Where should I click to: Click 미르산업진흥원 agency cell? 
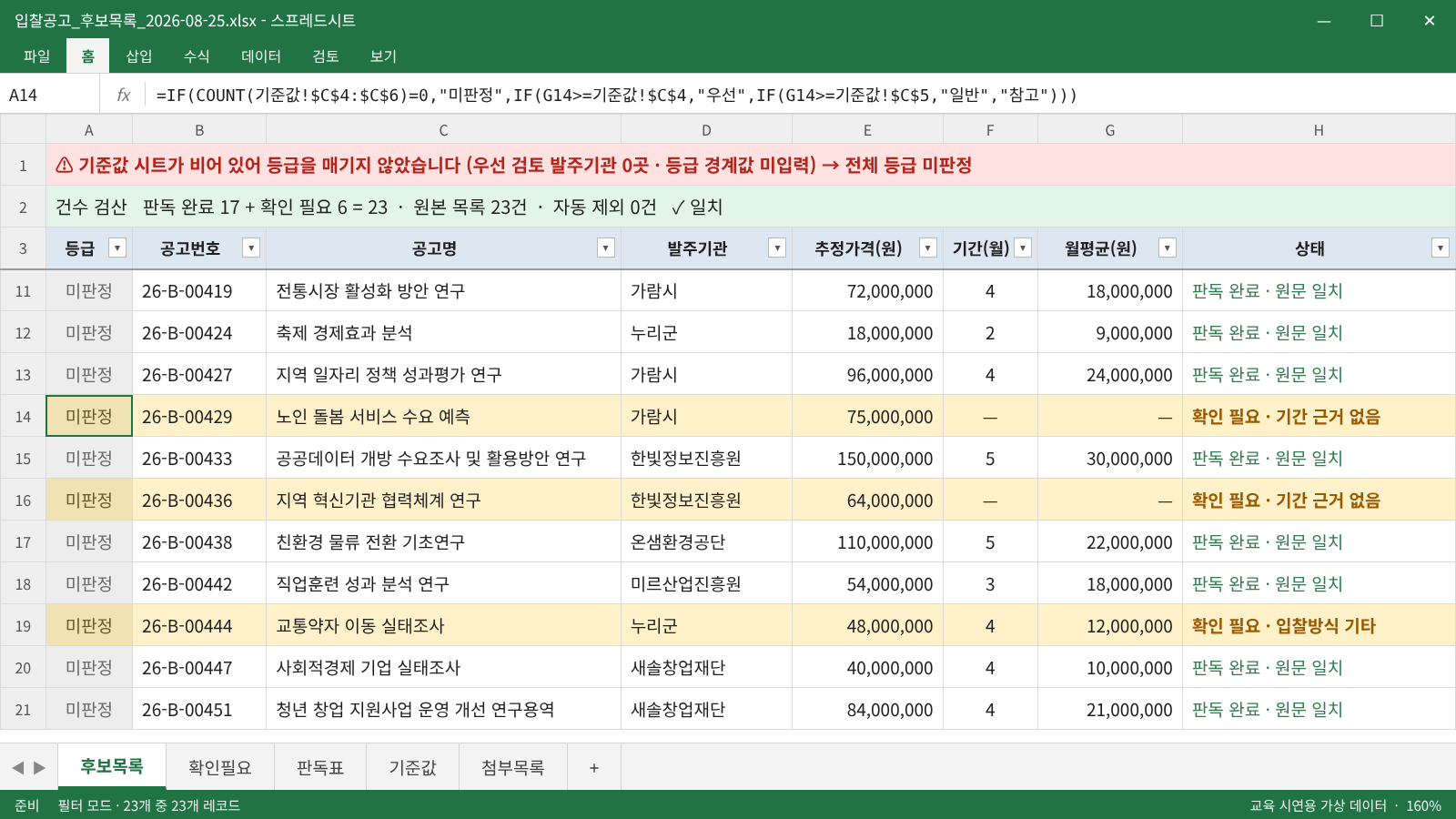[x=706, y=584]
